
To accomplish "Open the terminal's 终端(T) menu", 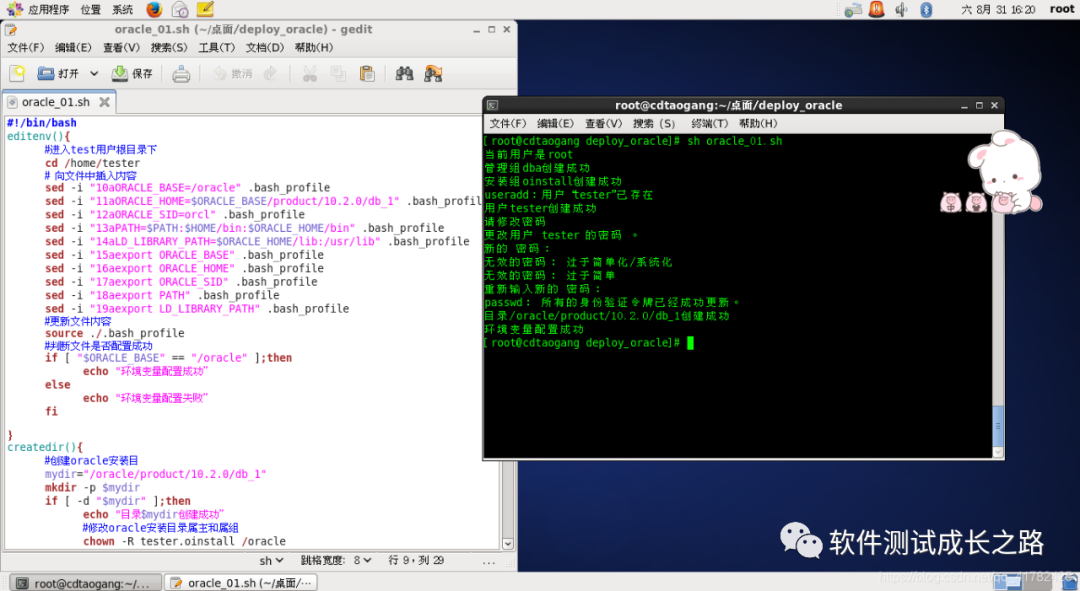I will click(709, 123).
